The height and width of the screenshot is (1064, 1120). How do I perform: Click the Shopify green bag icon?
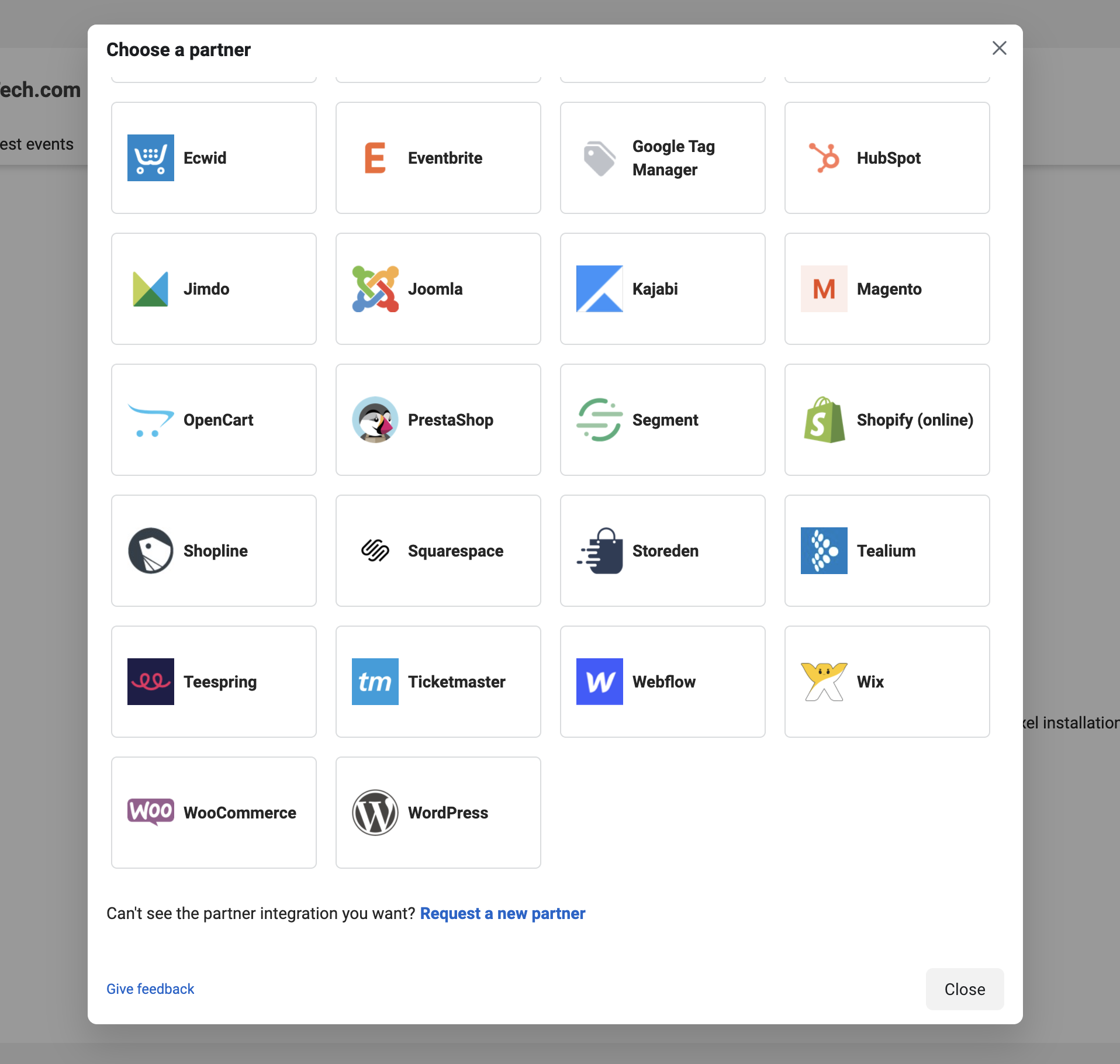pyautogui.click(x=824, y=420)
